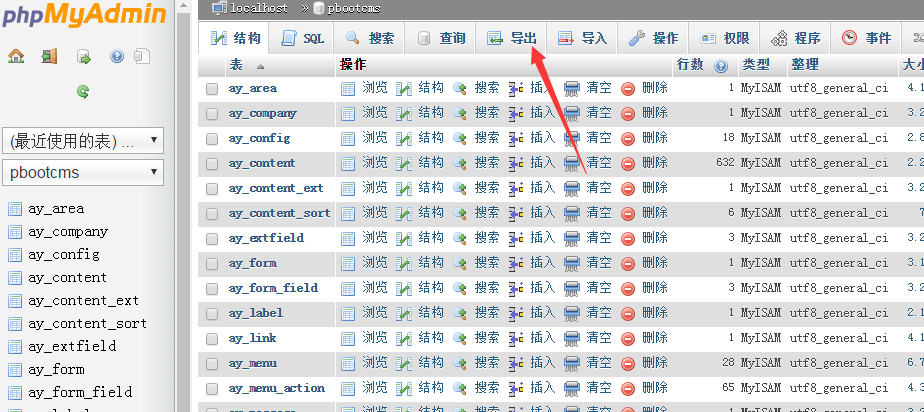Click 删除 link in ay_menu_action row
The height and width of the screenshot is (412, 924).
pyautogui.click(x=655, y=387)
